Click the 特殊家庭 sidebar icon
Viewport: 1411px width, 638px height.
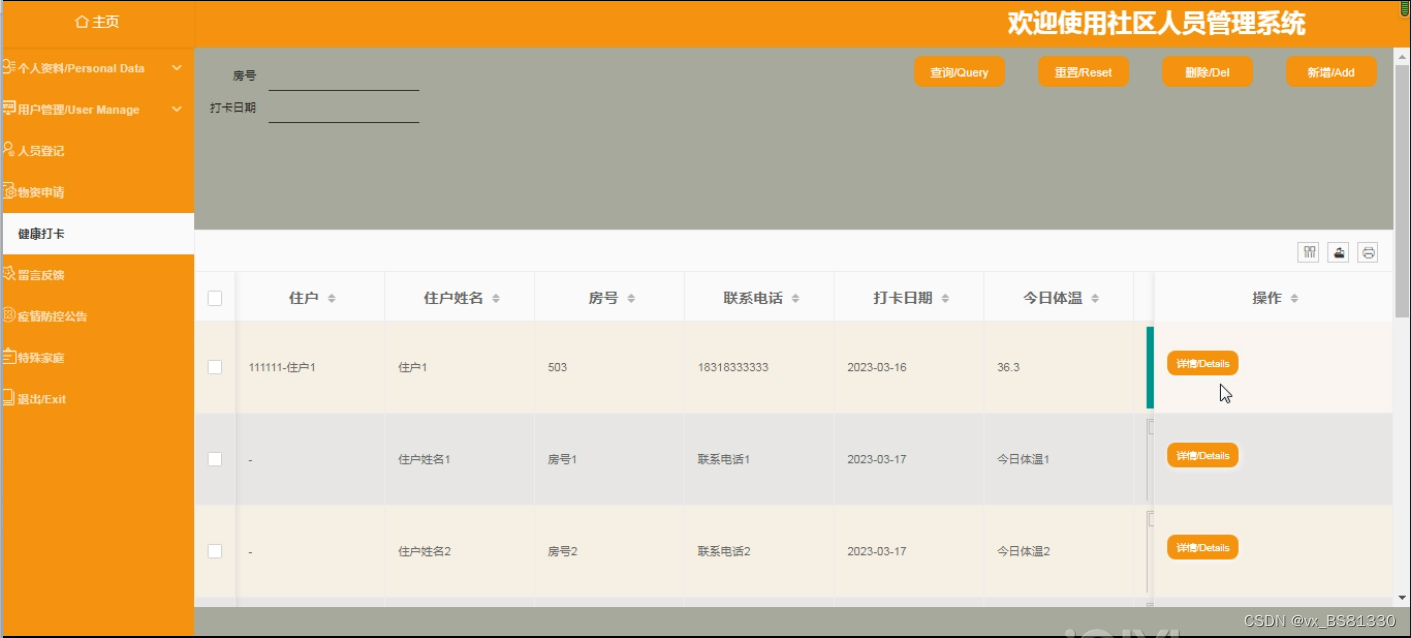[x=8, y=356]
